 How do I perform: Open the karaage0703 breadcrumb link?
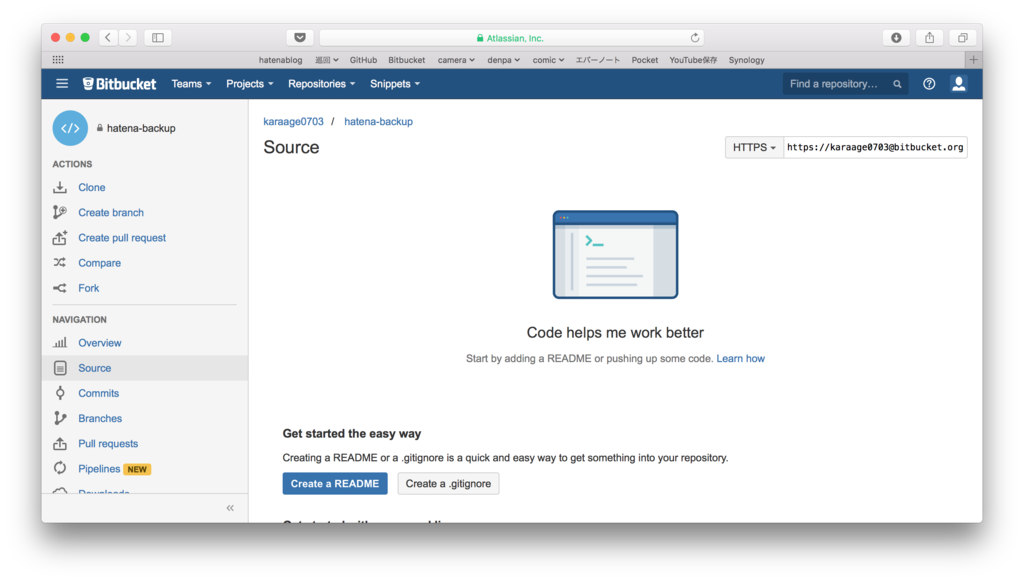pos(293,121)
